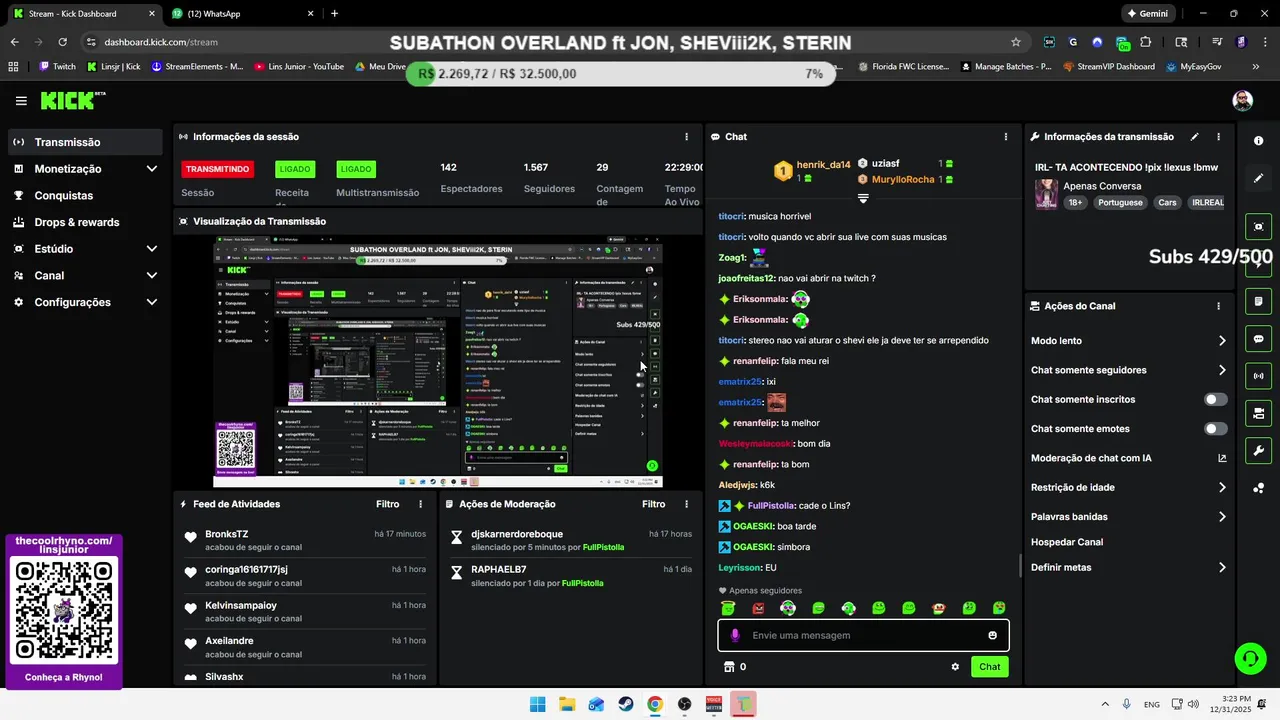Open the Twitch bookmark
The height and width of the screenshot is (720, 1280).
pos(57,67)
